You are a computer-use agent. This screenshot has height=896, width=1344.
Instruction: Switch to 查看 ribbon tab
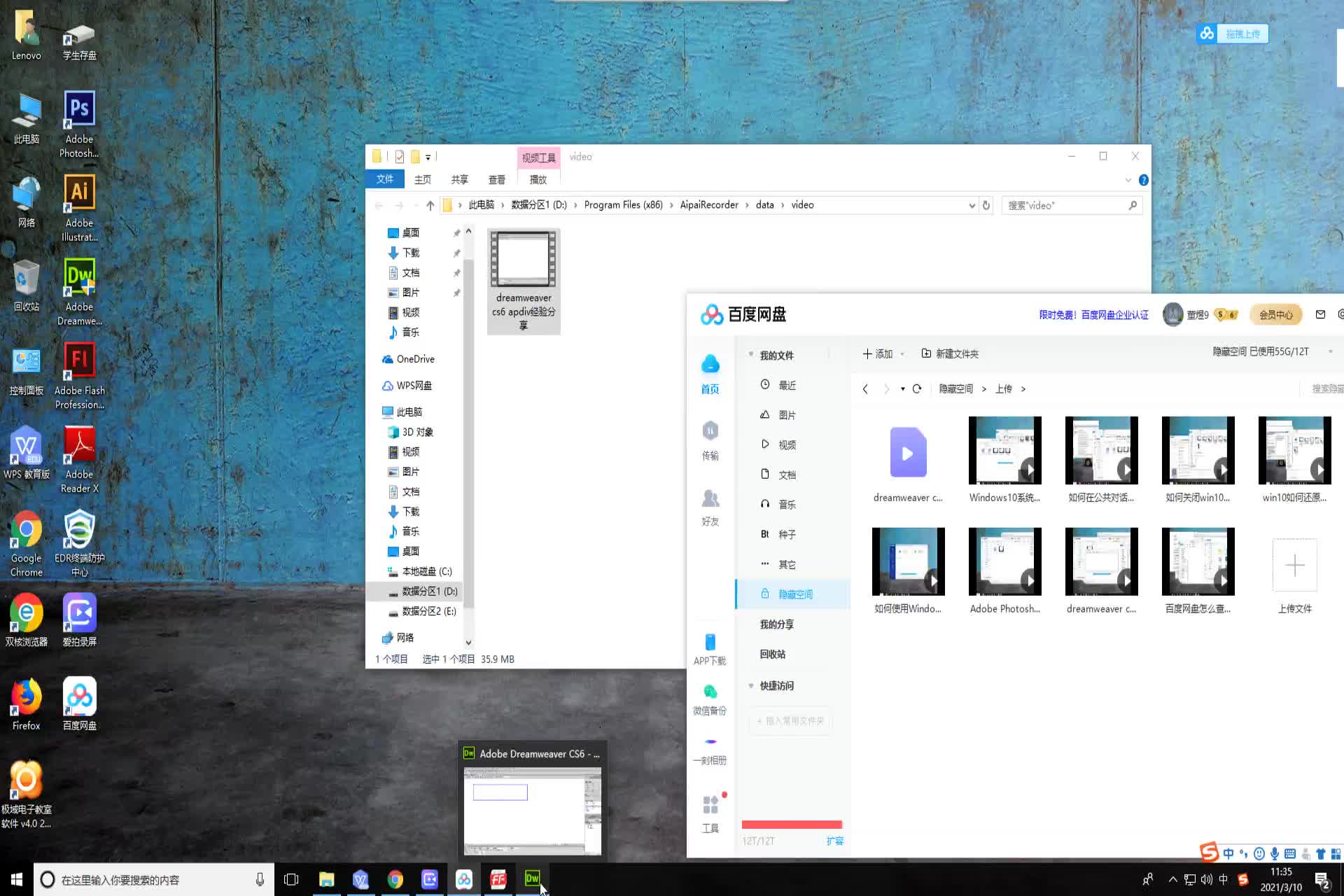tap(497, 180)
